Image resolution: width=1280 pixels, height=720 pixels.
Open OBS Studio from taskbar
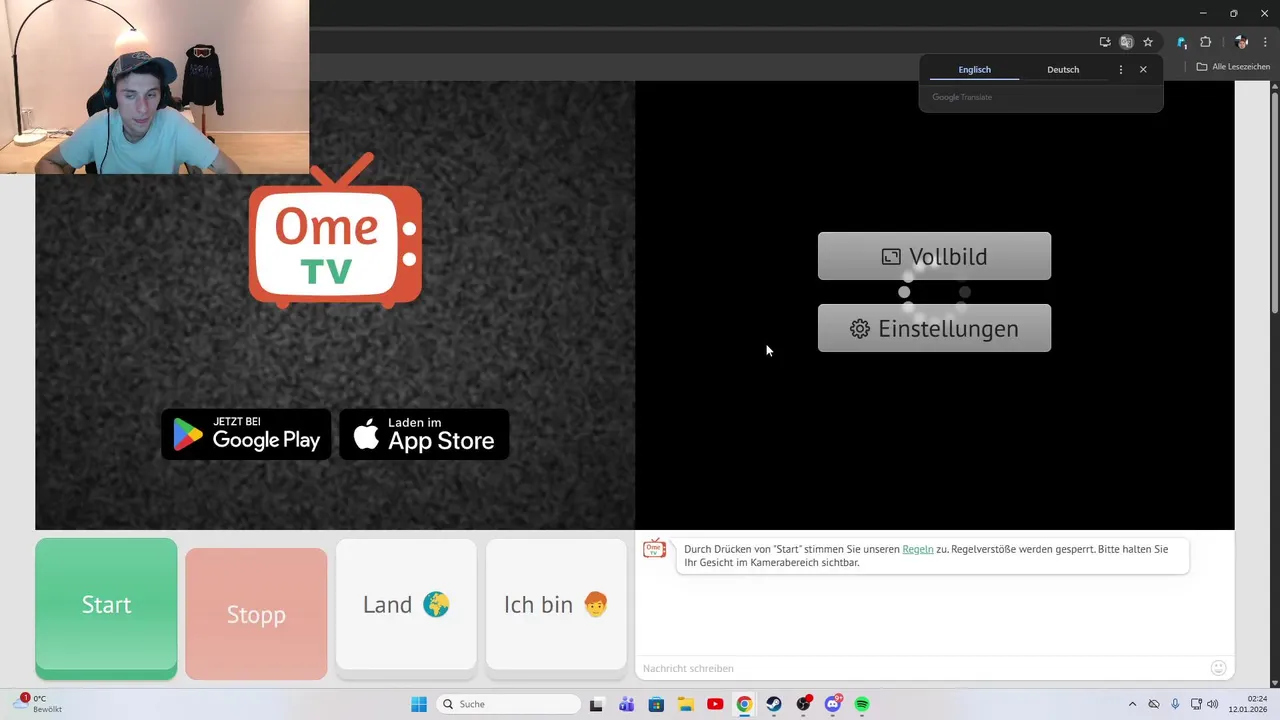coord(804,704)
